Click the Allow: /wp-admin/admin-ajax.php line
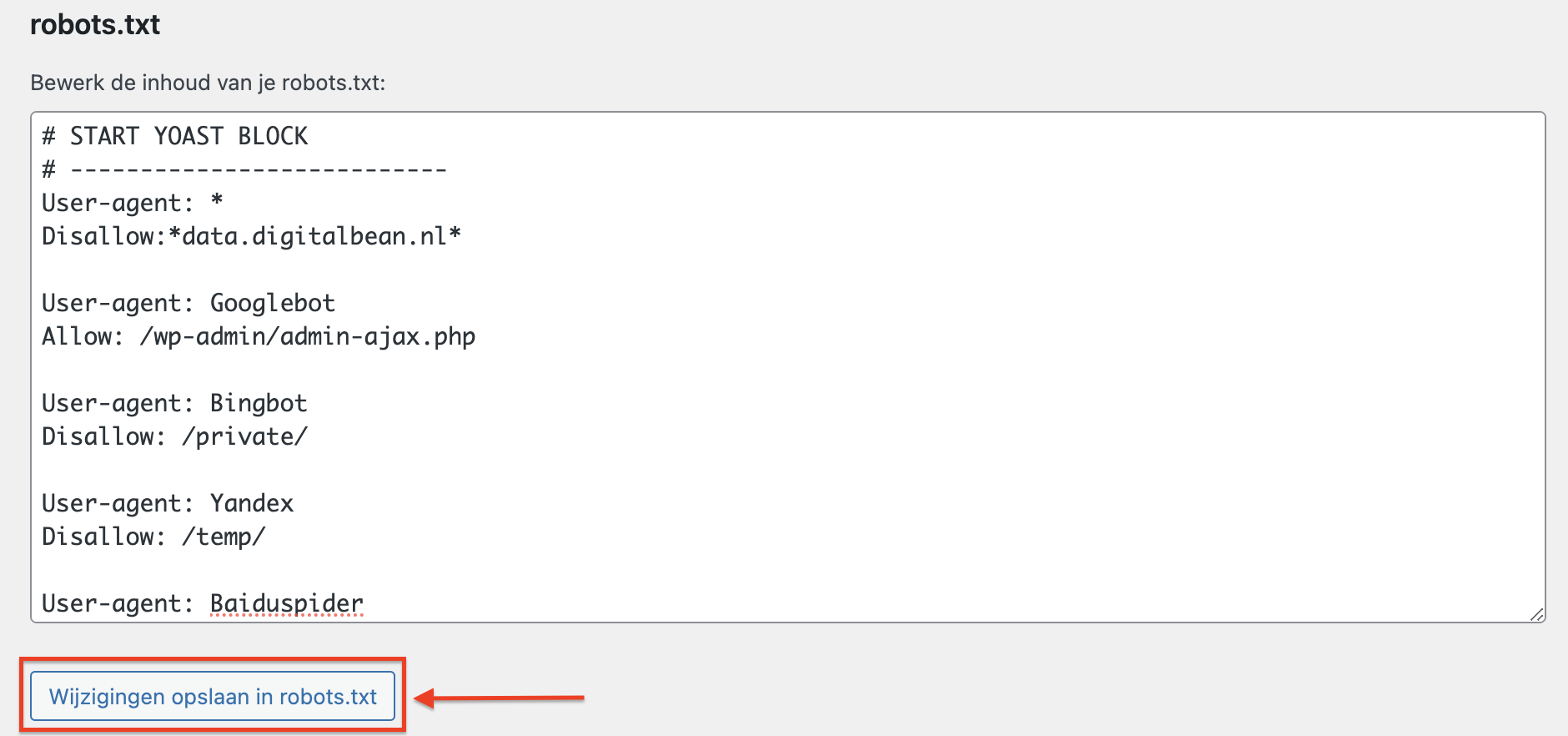 pyautogui.click(x=258, y=335)
